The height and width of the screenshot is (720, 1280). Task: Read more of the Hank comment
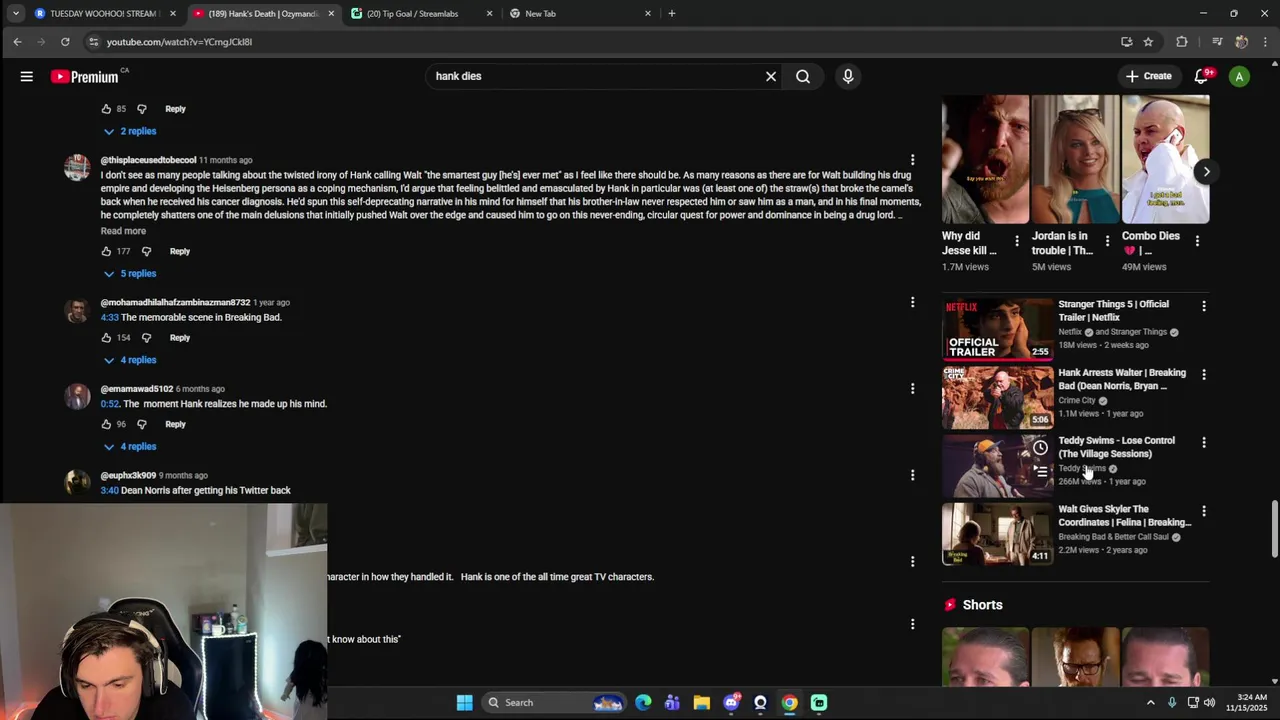click(123, 231)
